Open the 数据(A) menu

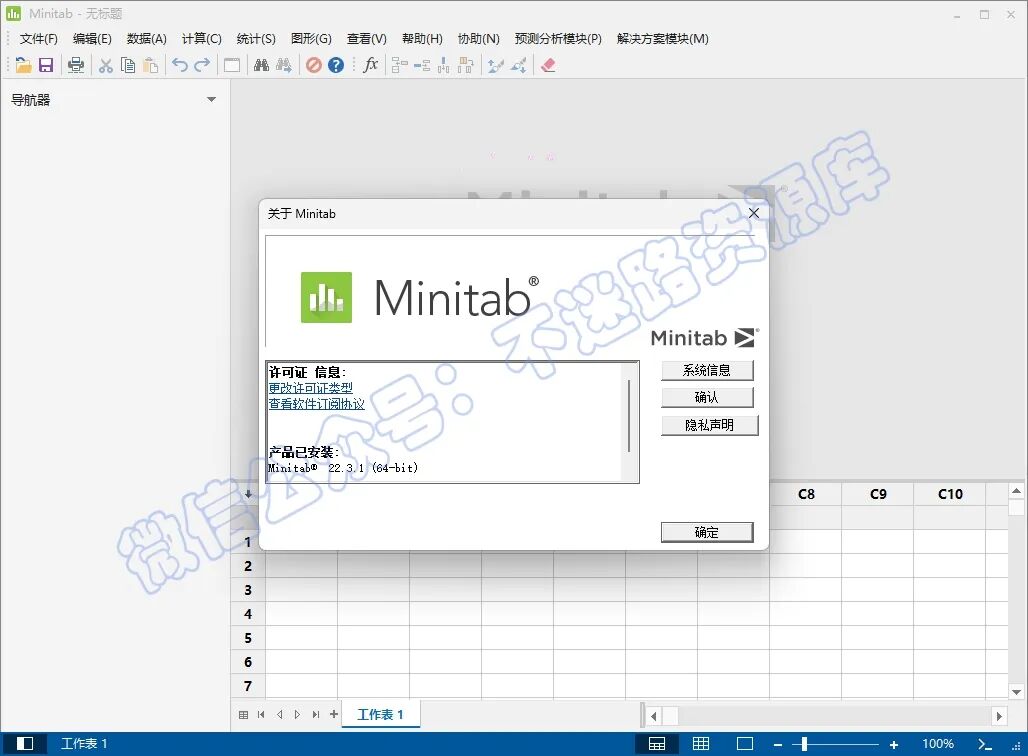click(x=147, y=39)
